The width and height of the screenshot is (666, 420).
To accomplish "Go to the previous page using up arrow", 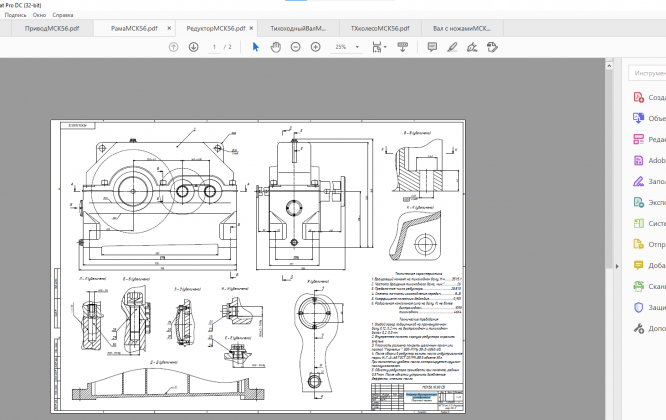I will click(173, 47).
